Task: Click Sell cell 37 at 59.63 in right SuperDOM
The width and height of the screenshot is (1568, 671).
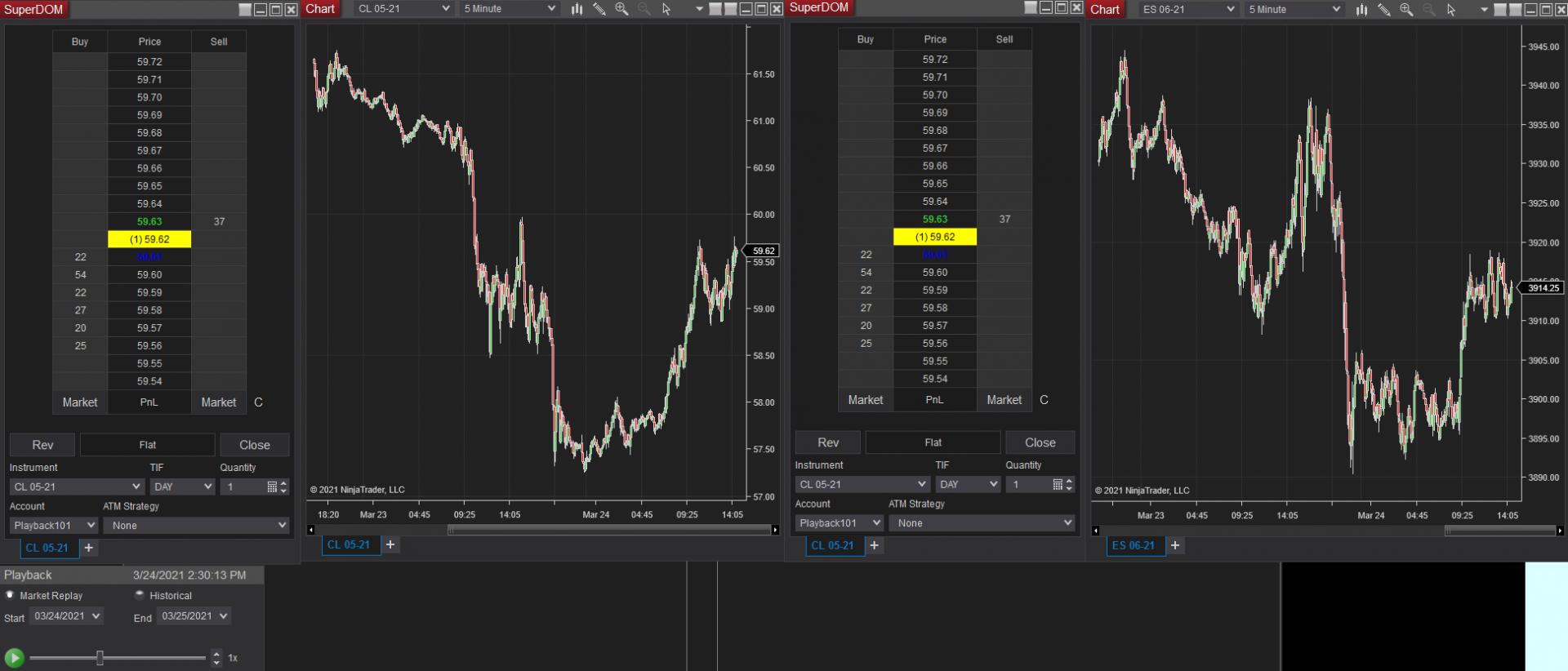Action: (1004, 220)
